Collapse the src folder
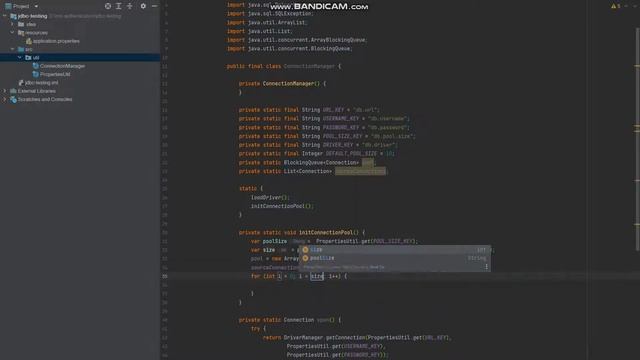Image resolution: width=640 pixels, height=360 pixels. tap(12, 49)
